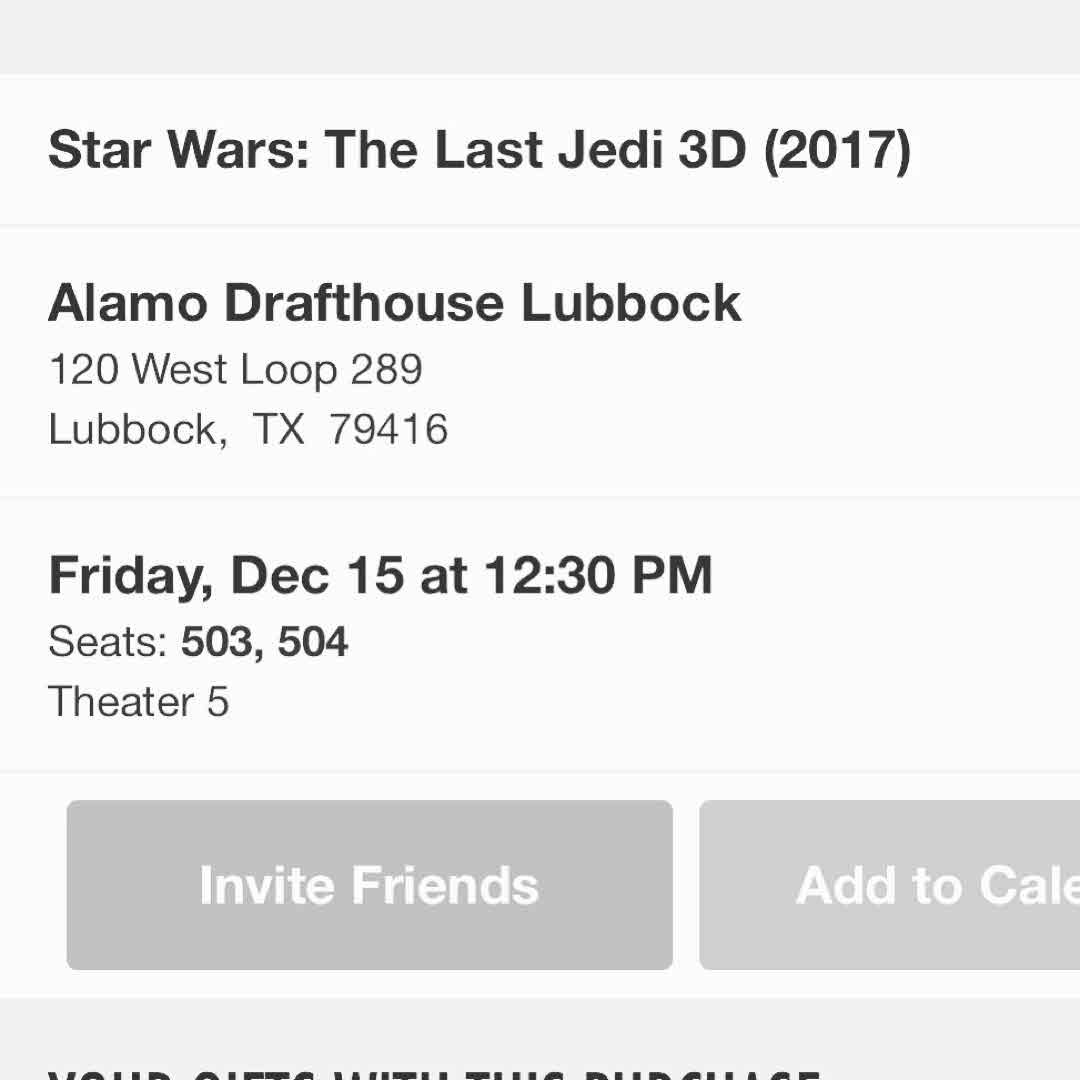Tap the 3D label in the movie title

point(712,150)
